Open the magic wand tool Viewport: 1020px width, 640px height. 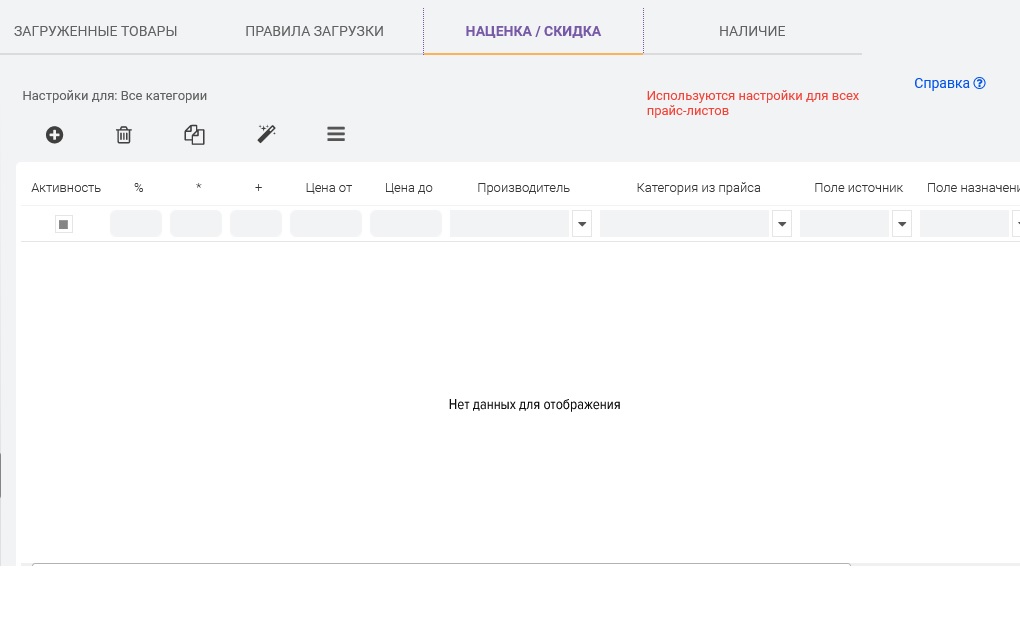(266, 134)
